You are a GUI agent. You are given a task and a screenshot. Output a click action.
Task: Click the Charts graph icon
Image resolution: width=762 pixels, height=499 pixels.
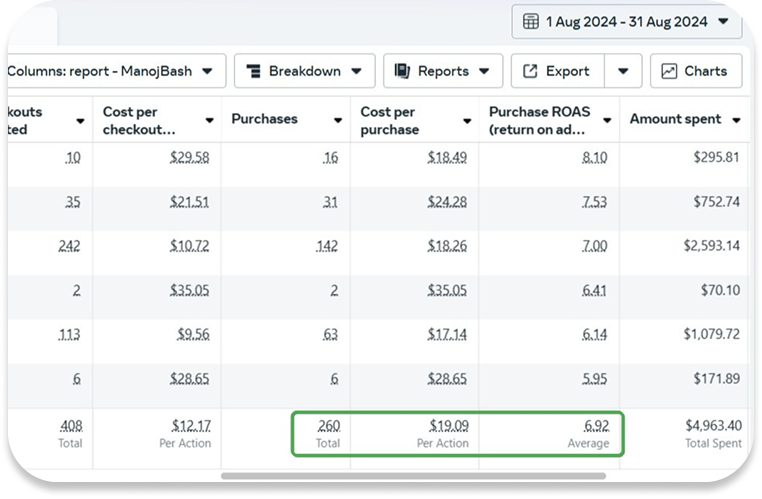(x=668, y=72)
